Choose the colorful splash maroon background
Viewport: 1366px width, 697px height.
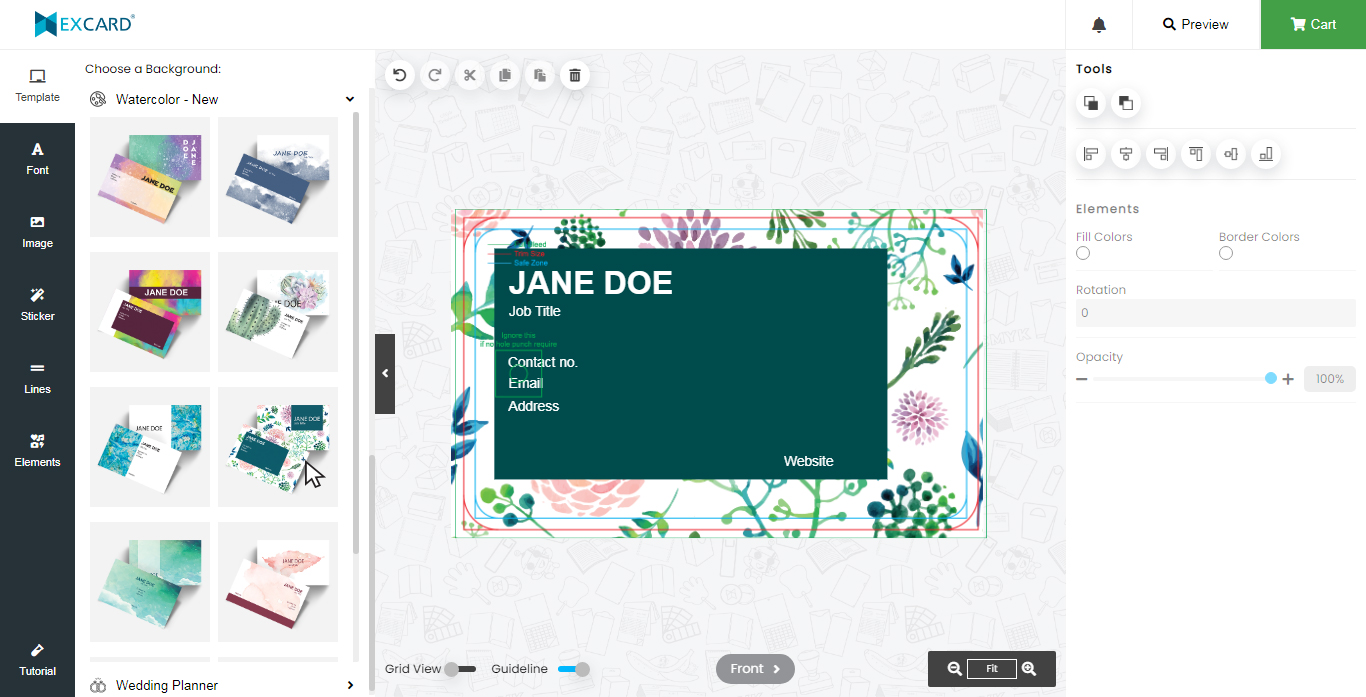tap(150, 312)
